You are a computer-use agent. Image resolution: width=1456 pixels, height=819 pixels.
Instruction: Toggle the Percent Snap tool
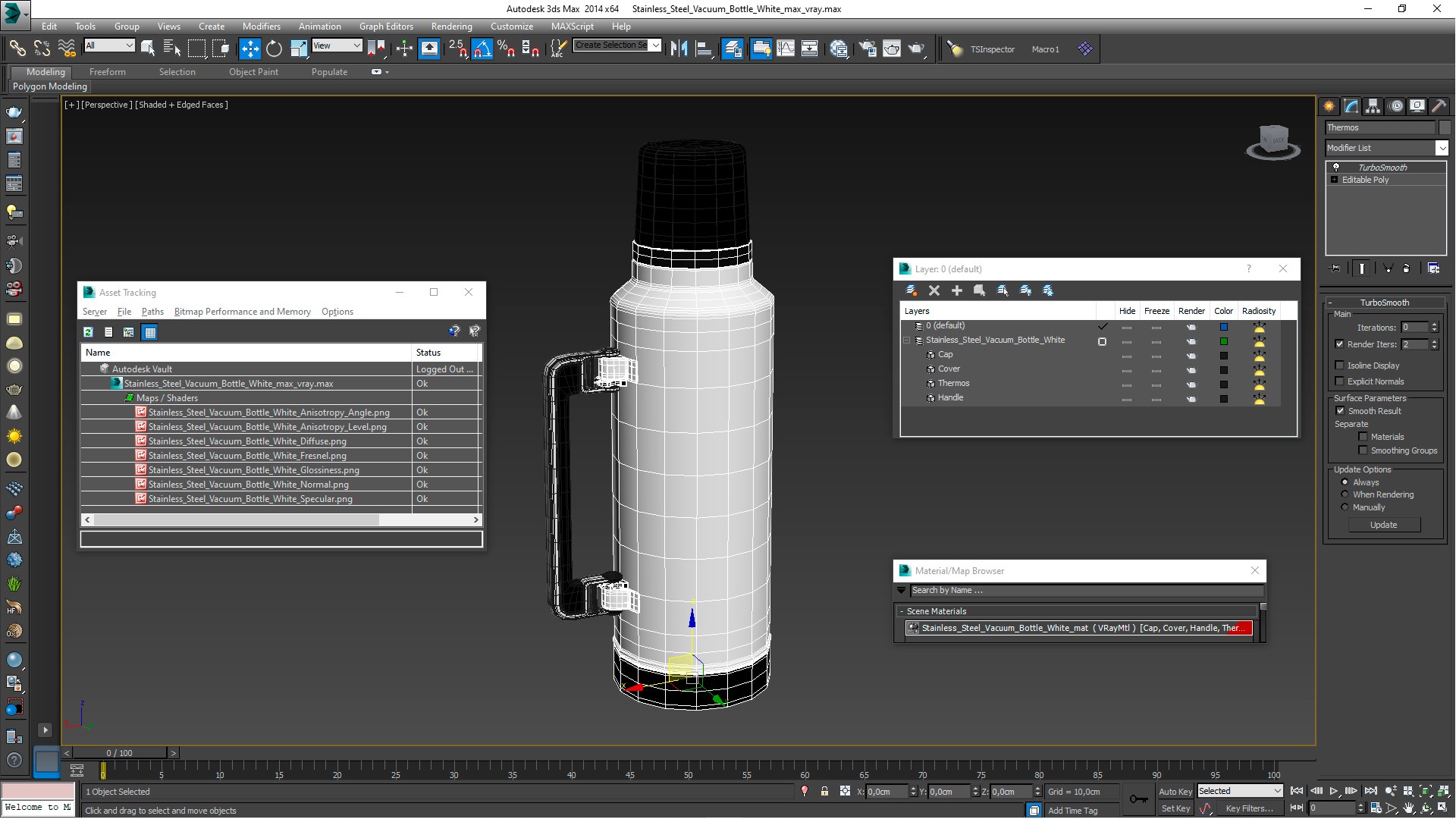(506, 49)
